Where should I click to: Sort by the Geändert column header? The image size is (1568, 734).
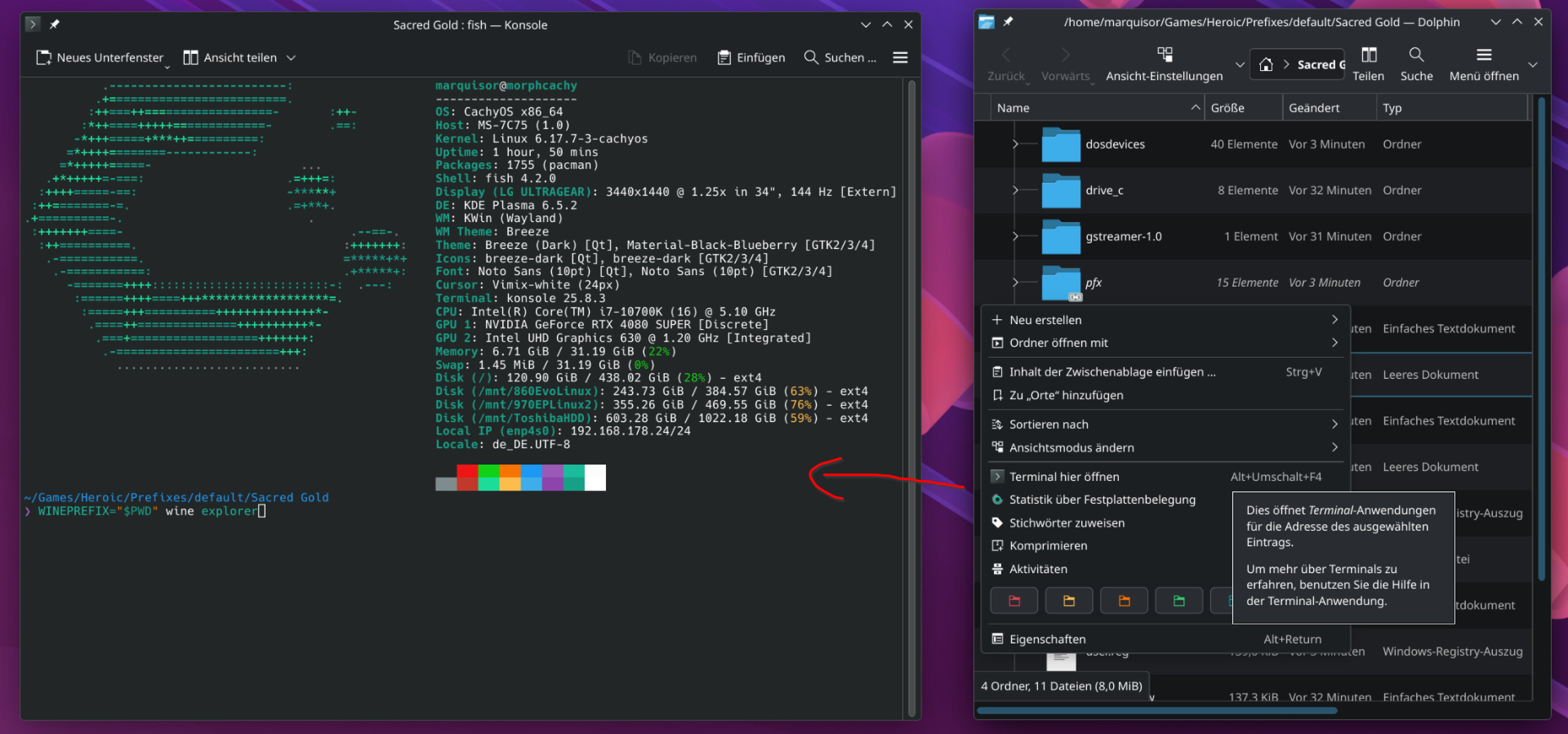(1330, 108)
